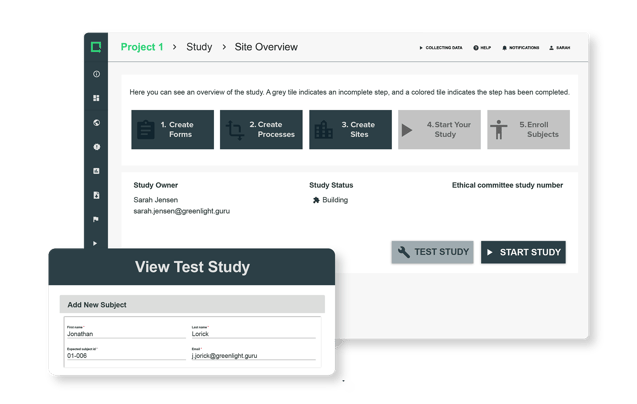
Task: Click the document icon in the sidebar
Action: coord(96,195)
